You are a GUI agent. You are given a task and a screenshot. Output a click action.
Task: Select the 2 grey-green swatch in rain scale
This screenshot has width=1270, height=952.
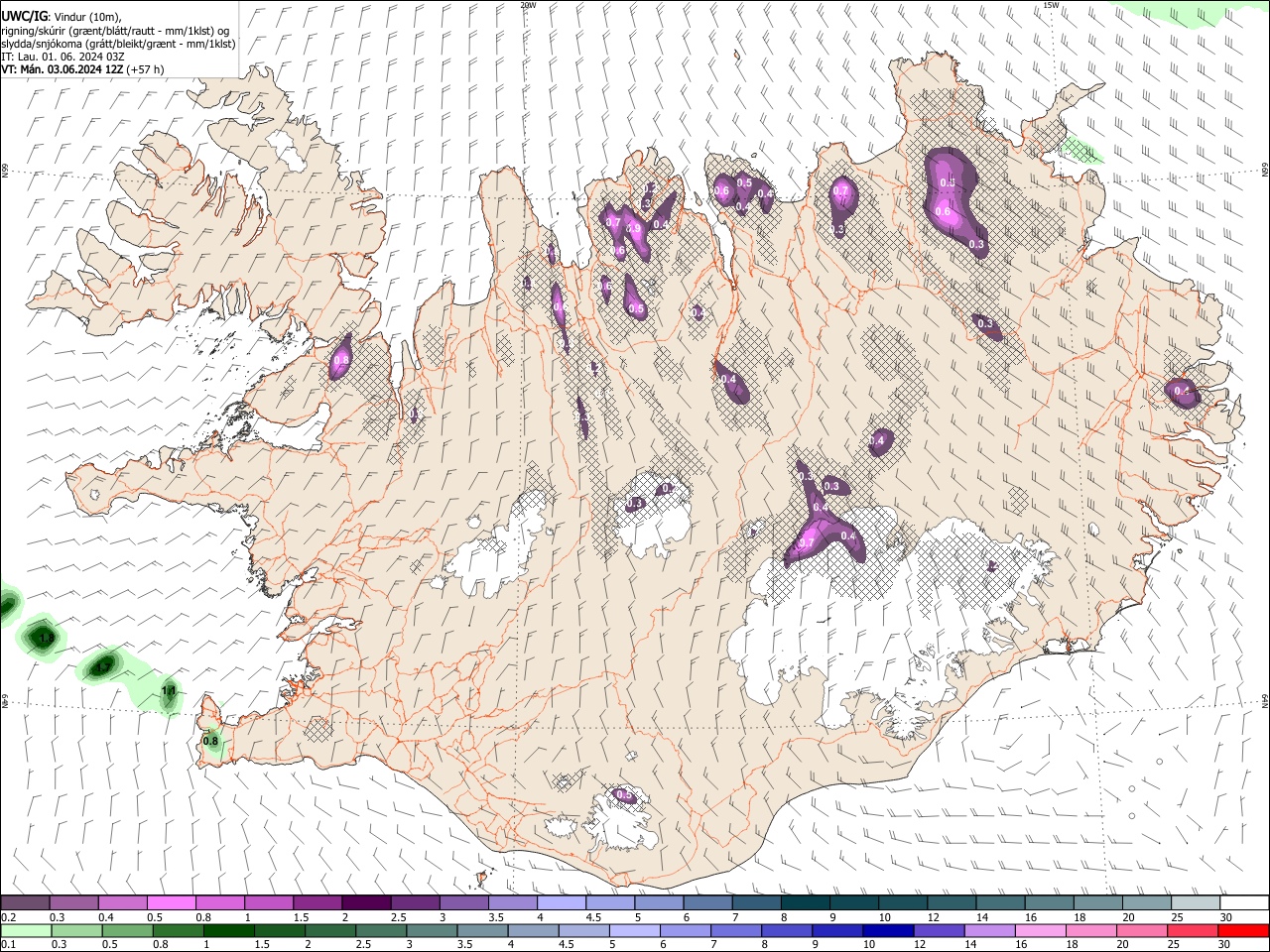point(330,930)
